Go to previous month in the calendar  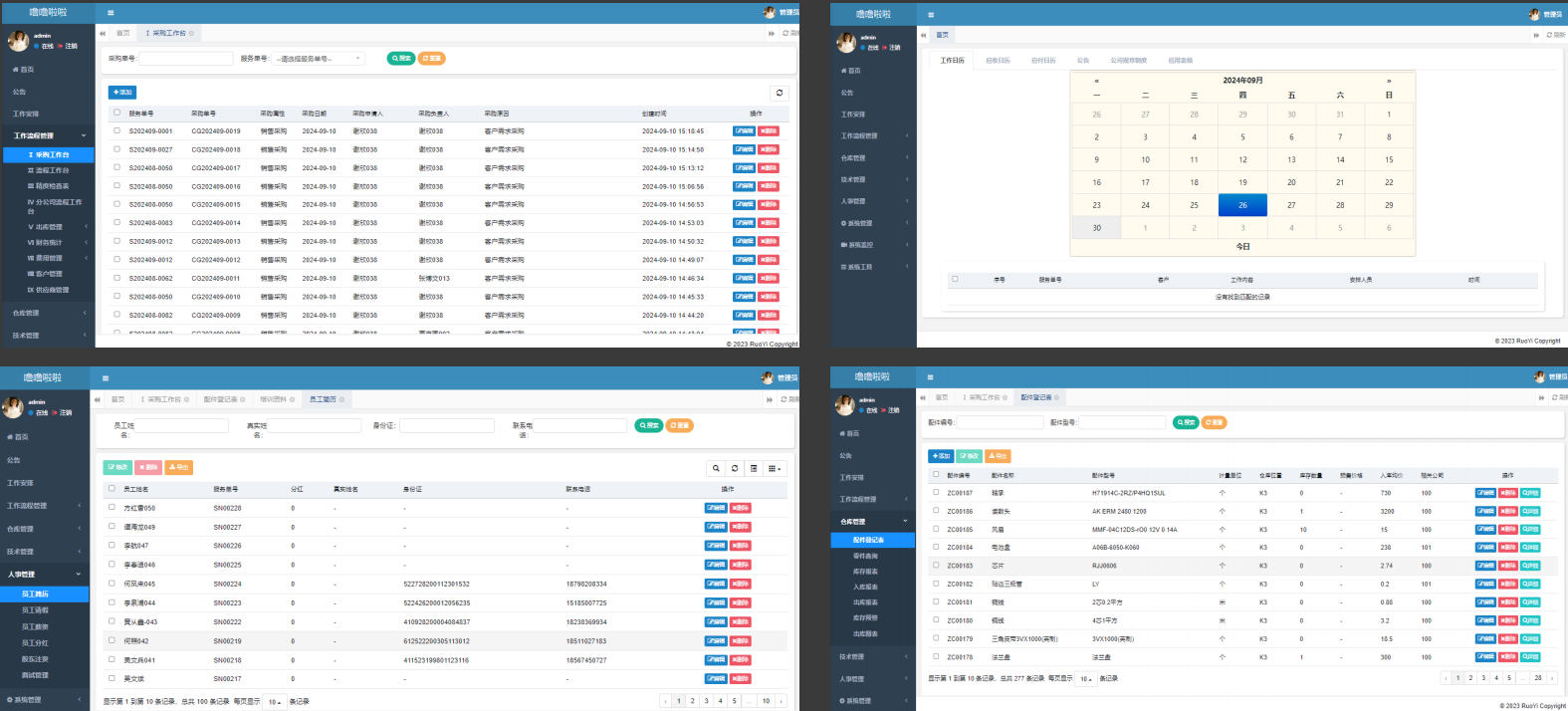pos(1096,81)
